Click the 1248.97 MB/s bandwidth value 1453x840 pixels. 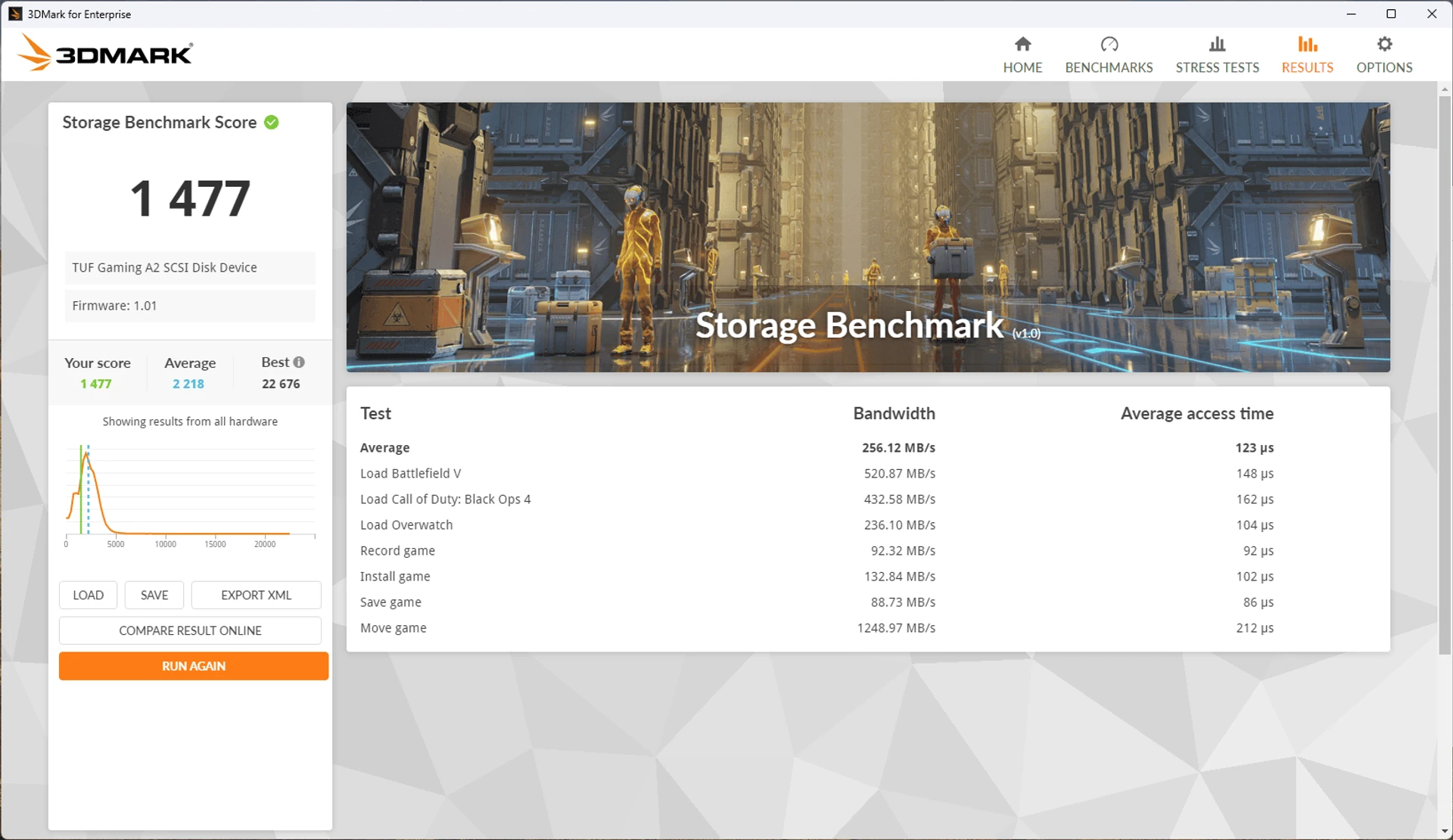(896, 628)
